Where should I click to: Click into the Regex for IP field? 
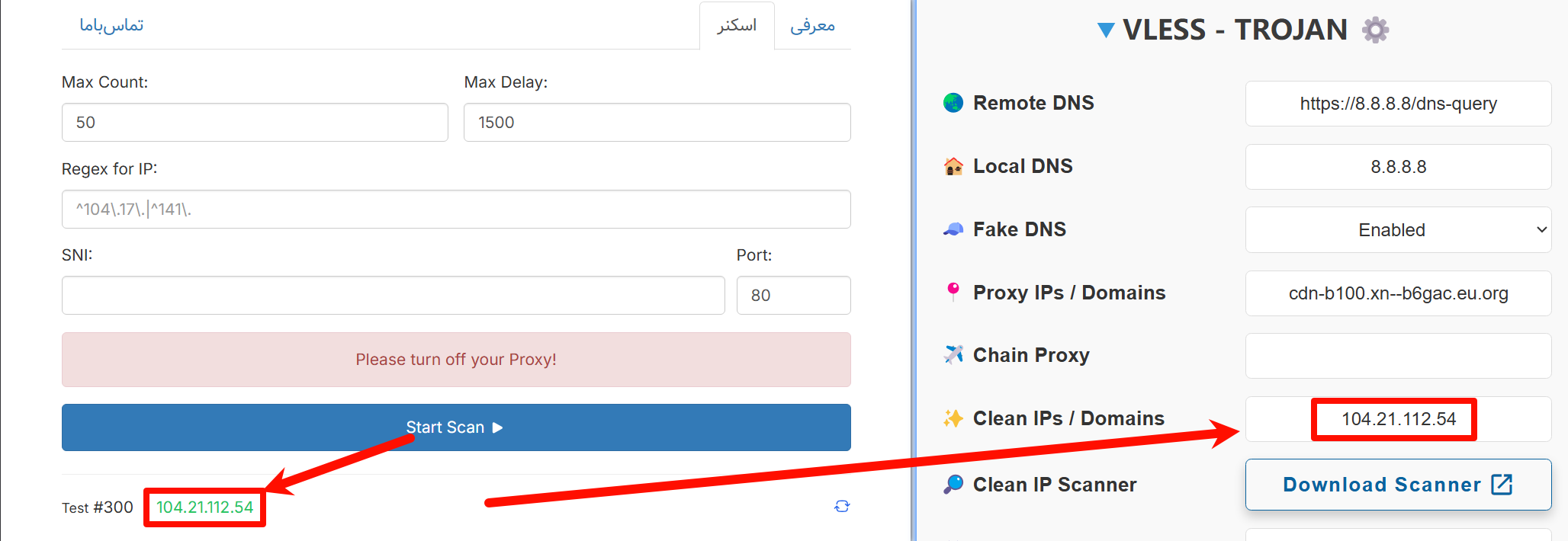point(456,210)
